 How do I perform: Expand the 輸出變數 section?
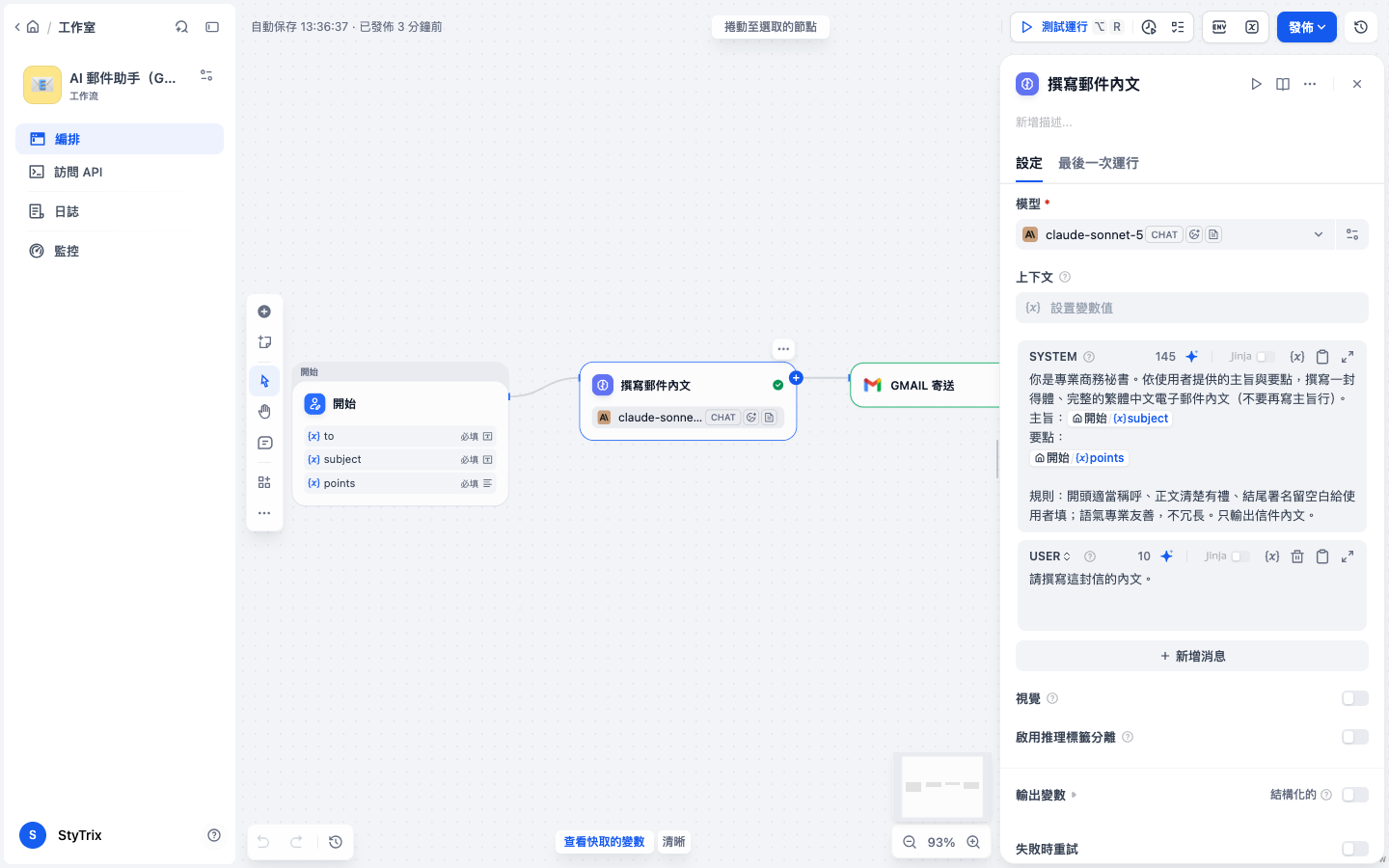point(1047,795)
